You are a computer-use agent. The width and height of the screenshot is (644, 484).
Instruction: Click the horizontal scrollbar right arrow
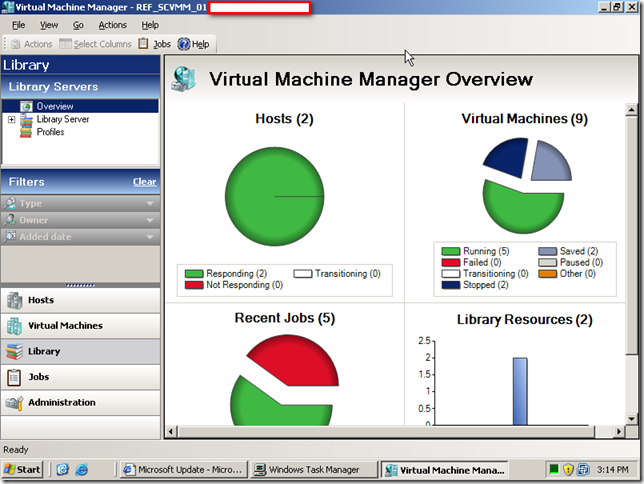619,431
